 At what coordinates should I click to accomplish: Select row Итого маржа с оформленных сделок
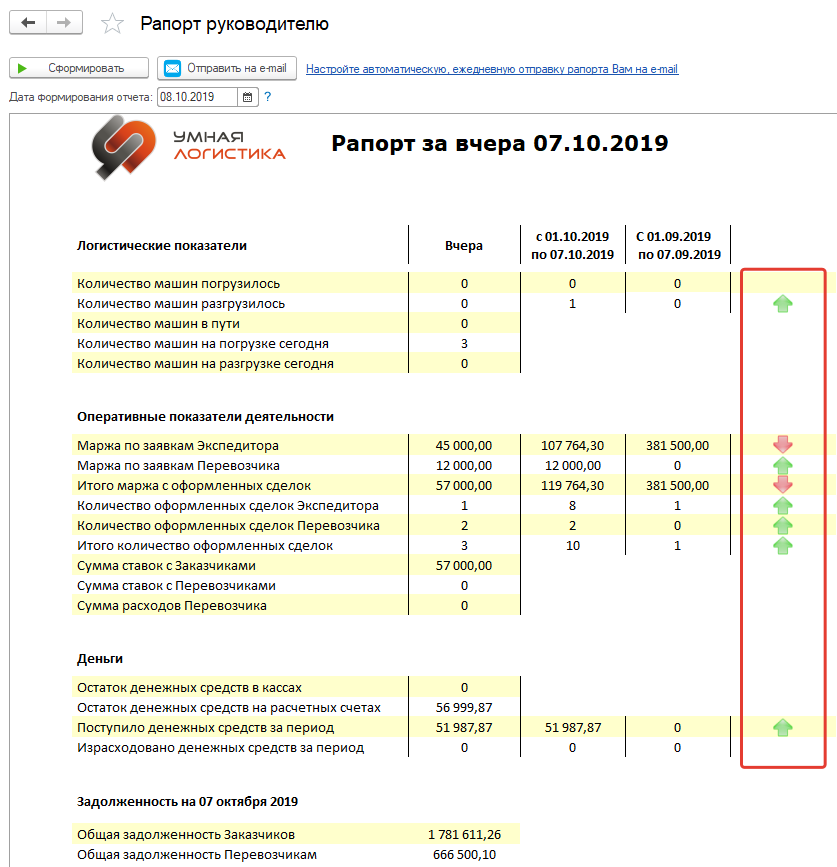point(194,485)
